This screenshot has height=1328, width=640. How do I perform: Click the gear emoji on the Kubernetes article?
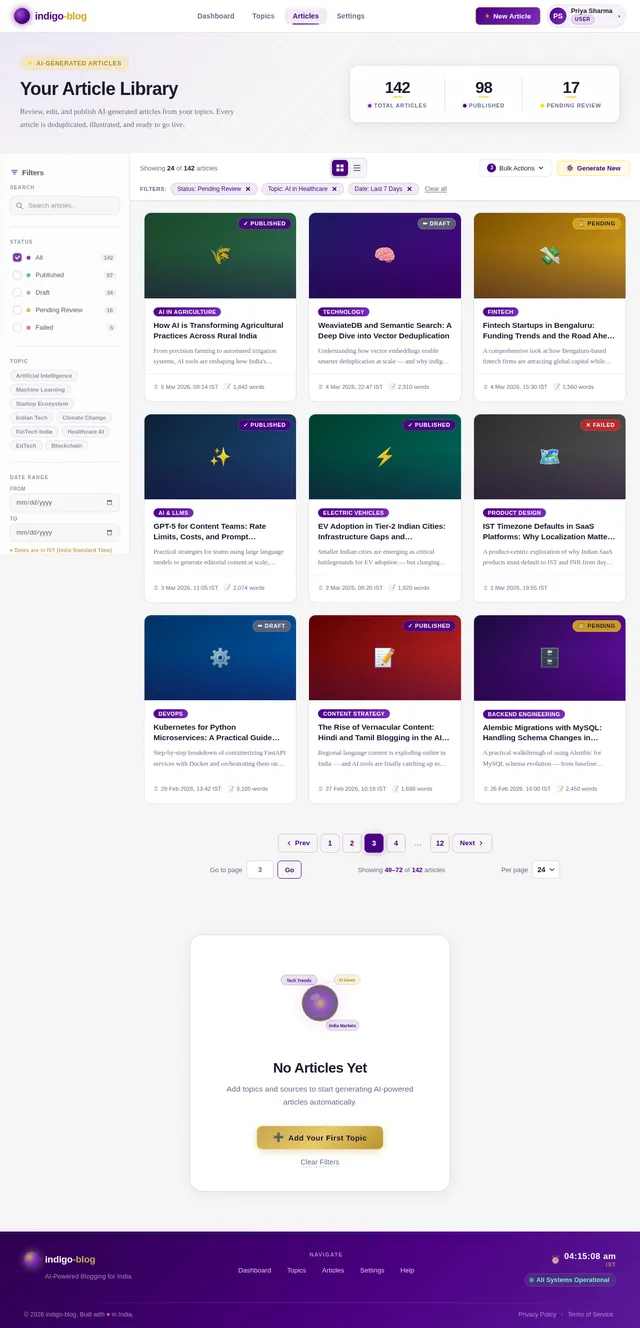coord(219,657)
